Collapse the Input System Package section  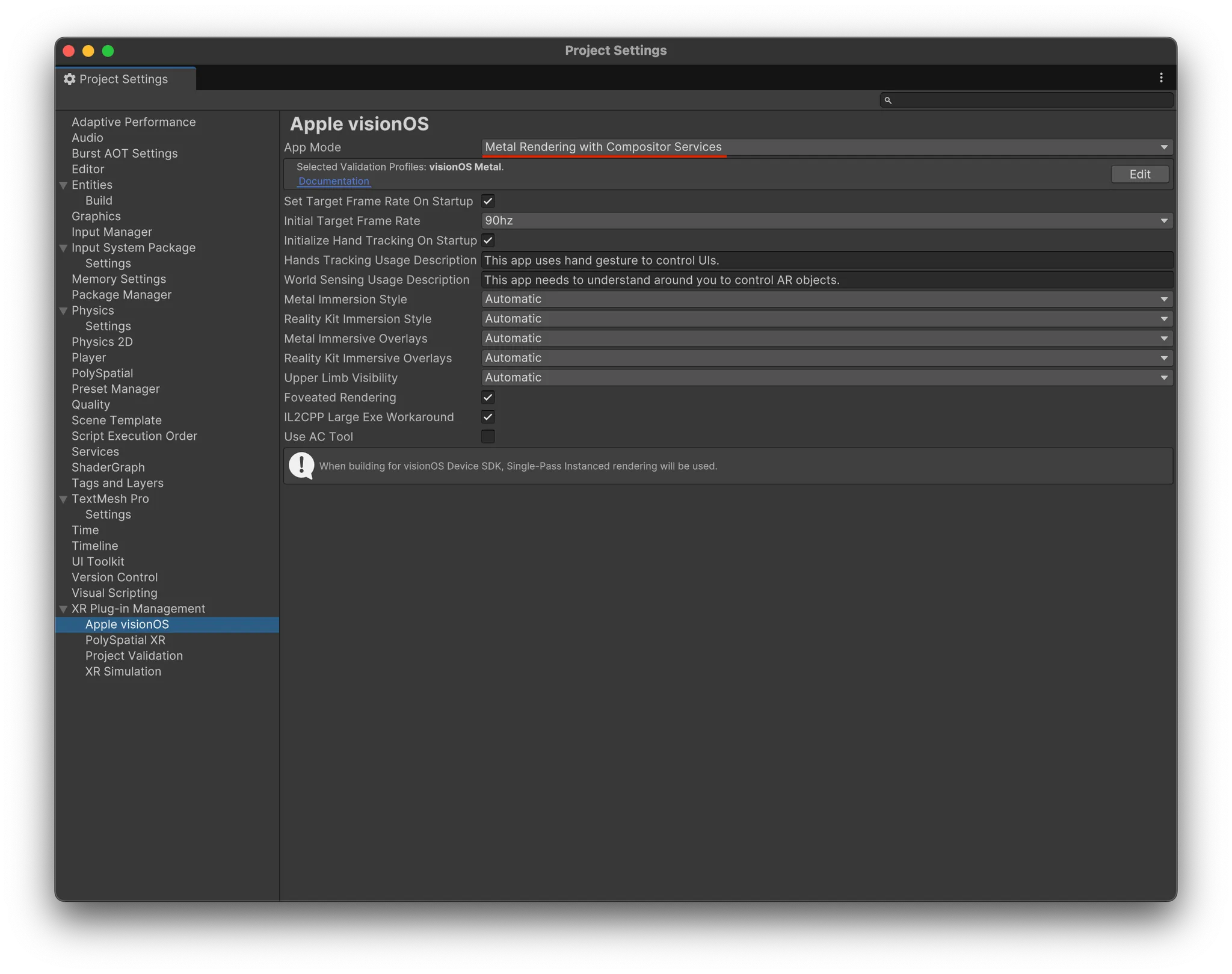point(63,248)
